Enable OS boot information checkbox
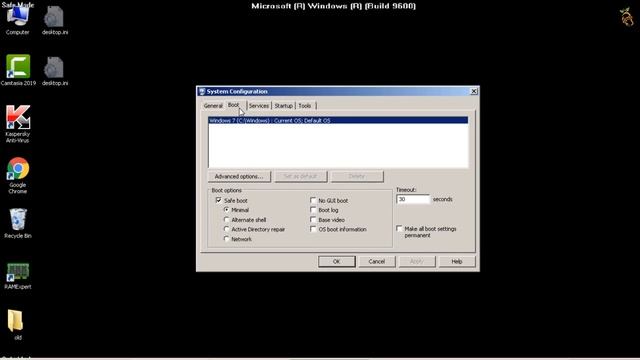Viewport: 640px width, 360px height. click(x=313, y=229)
